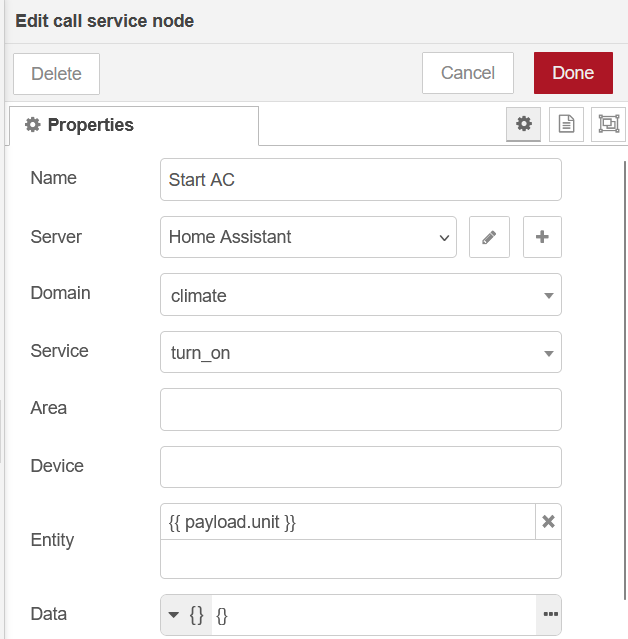Change the Data type selector to another type

coord(186,615)
